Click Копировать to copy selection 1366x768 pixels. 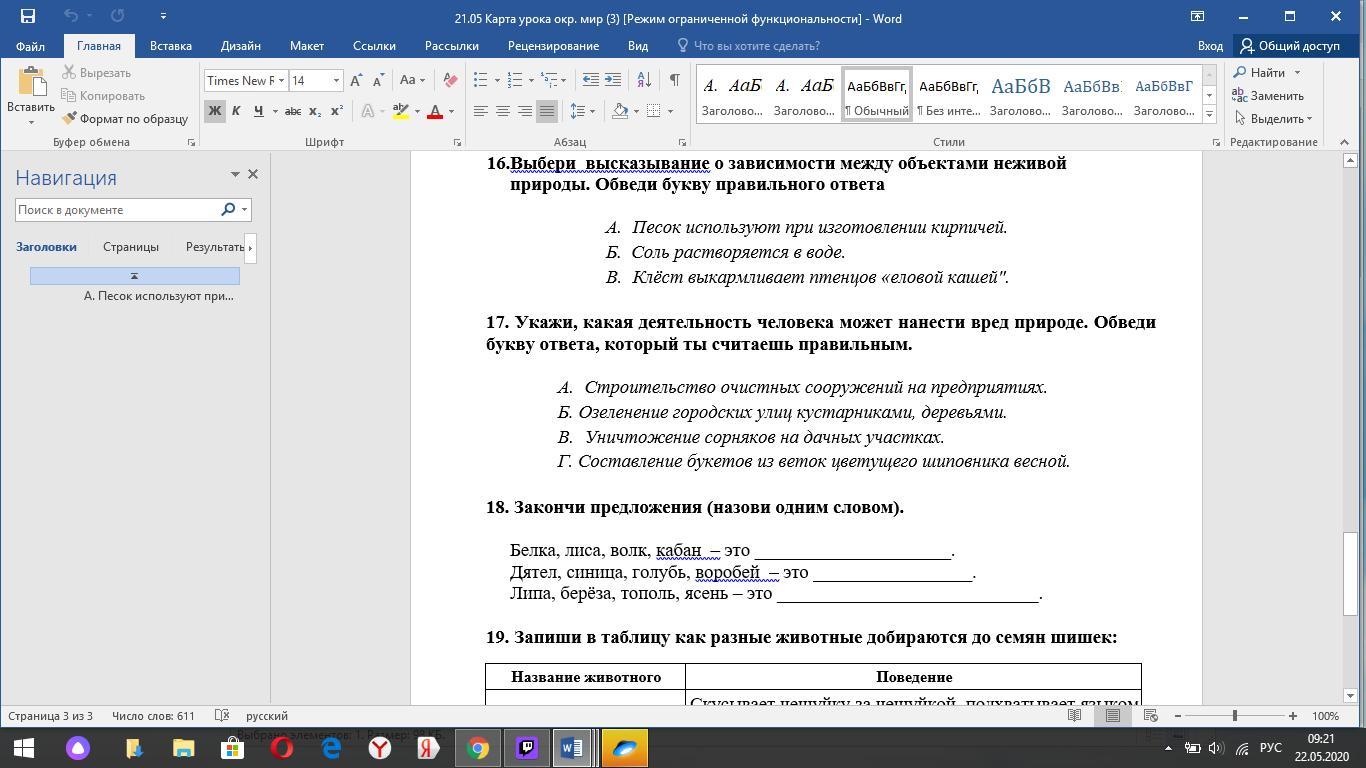[103, 95]
